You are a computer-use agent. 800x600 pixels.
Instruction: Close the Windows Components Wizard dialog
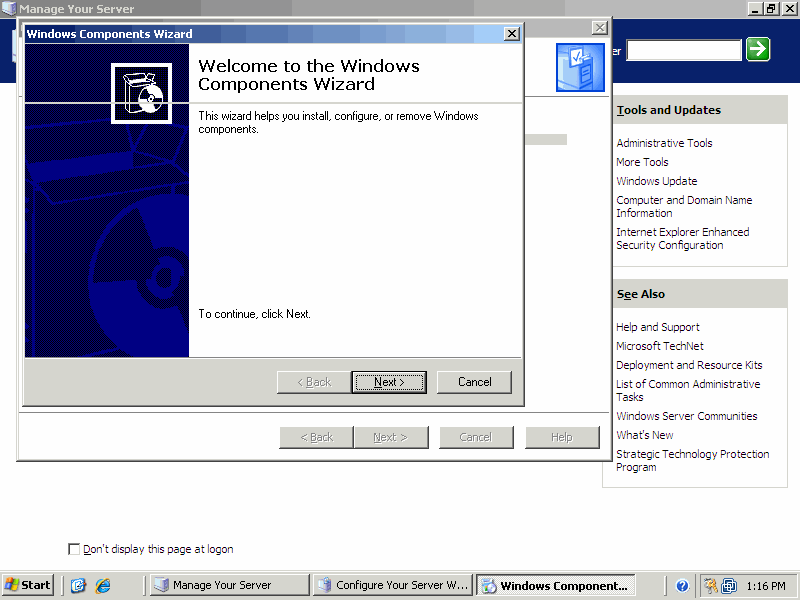tap(512, 34)
